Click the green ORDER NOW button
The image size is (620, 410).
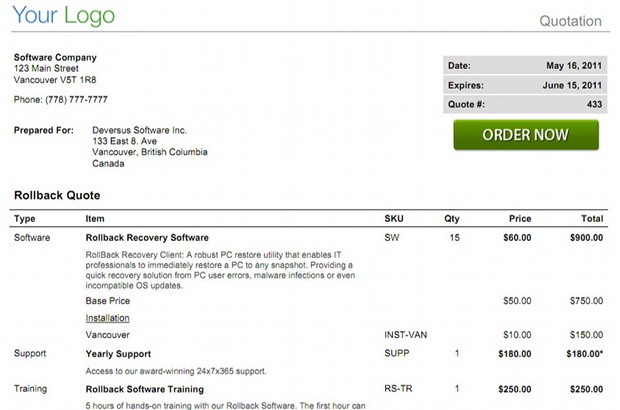(525, 135)
